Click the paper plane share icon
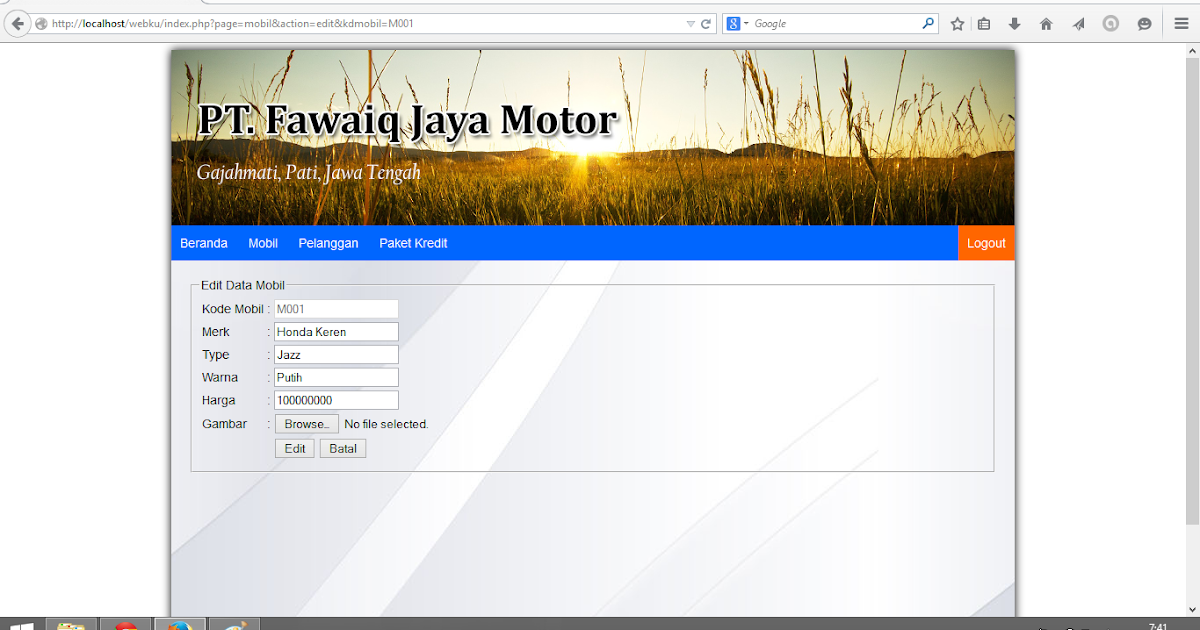 click(1078, 23)
